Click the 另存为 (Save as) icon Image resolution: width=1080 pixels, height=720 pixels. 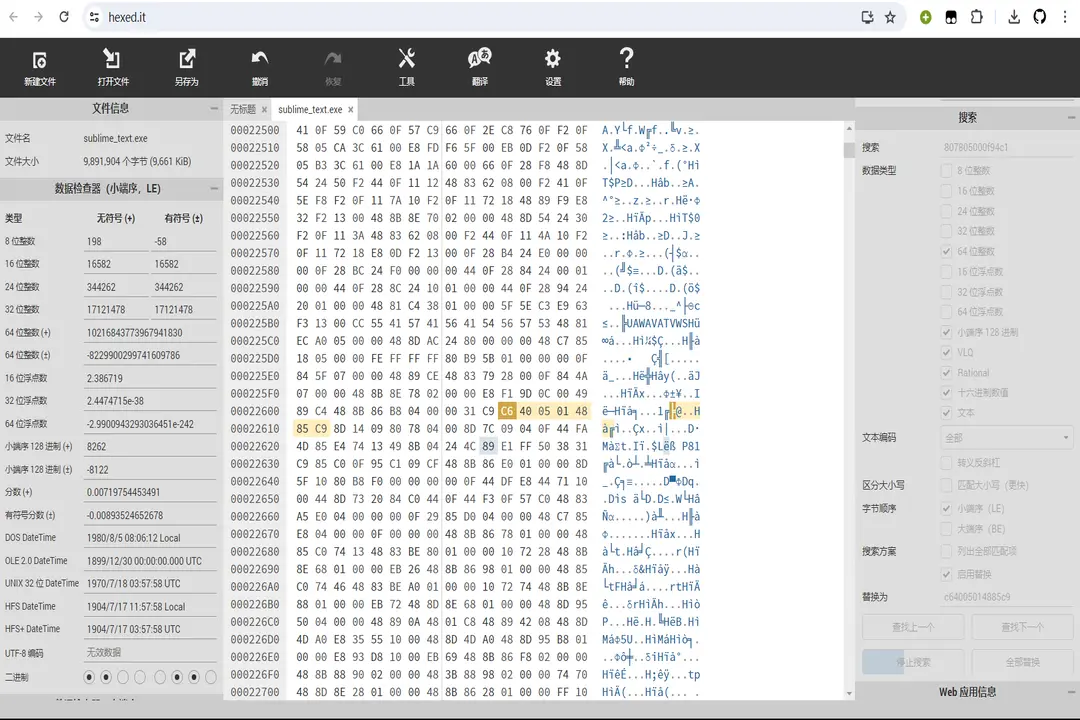pyautogui.click(x=186, y=67)
